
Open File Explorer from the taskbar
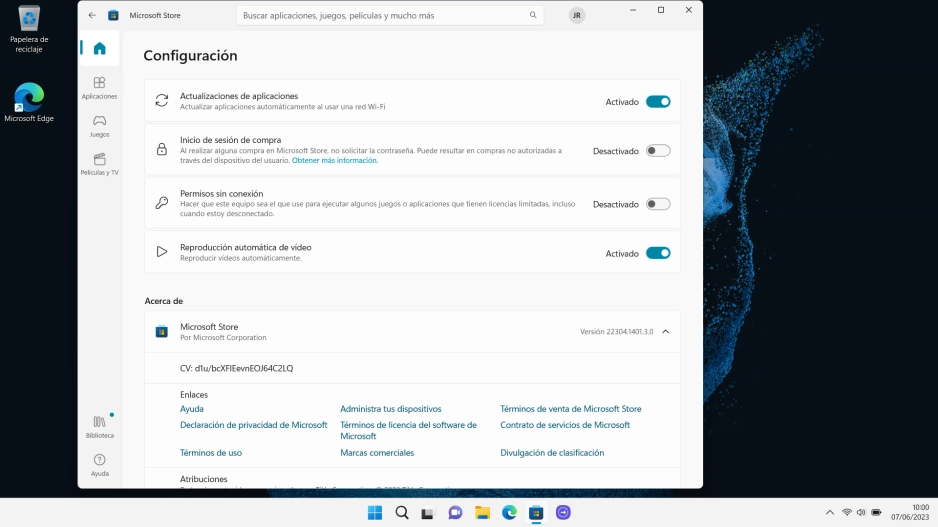tap(482, 513)
